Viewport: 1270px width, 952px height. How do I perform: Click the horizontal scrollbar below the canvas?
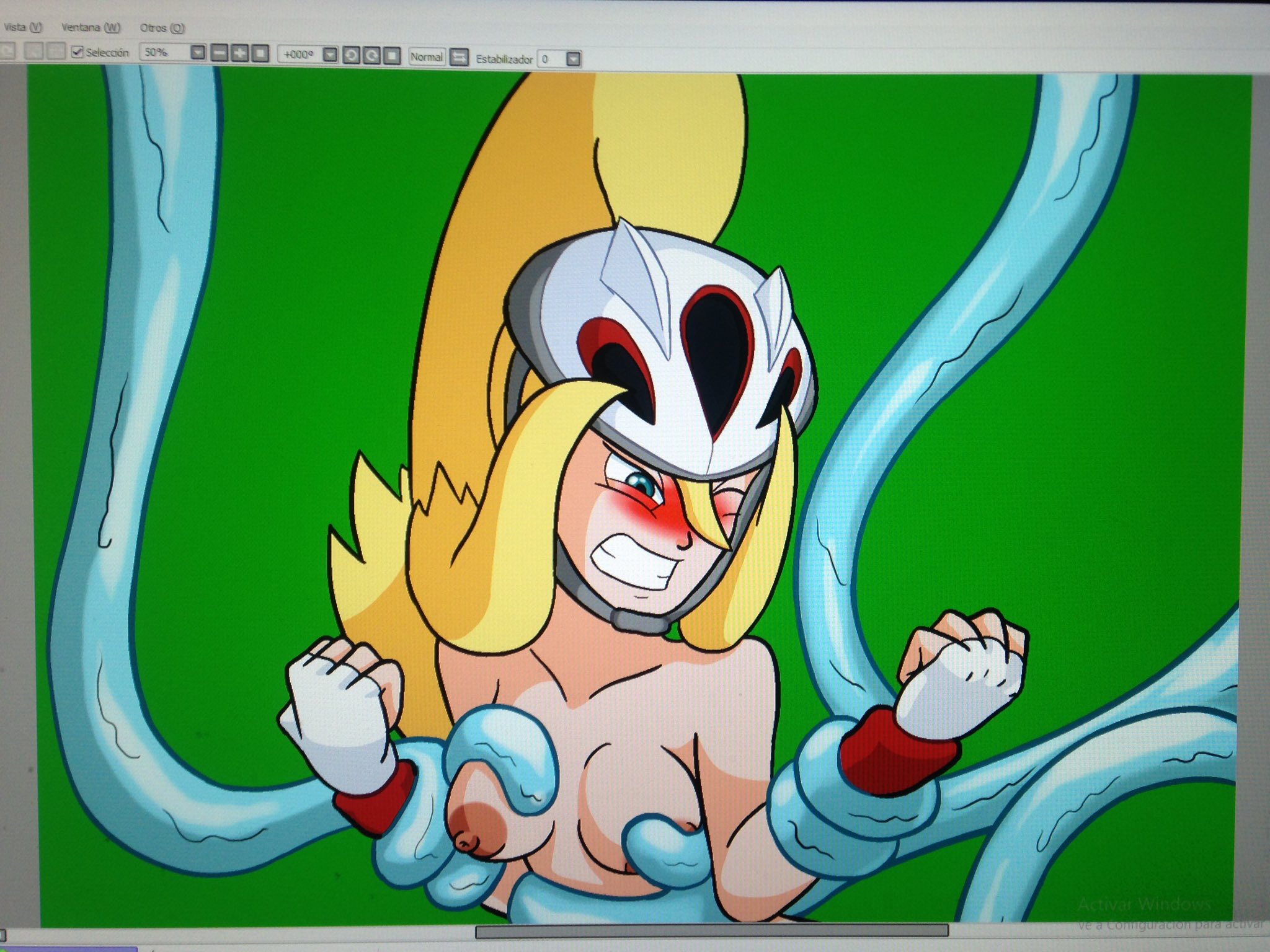point(711,931)
